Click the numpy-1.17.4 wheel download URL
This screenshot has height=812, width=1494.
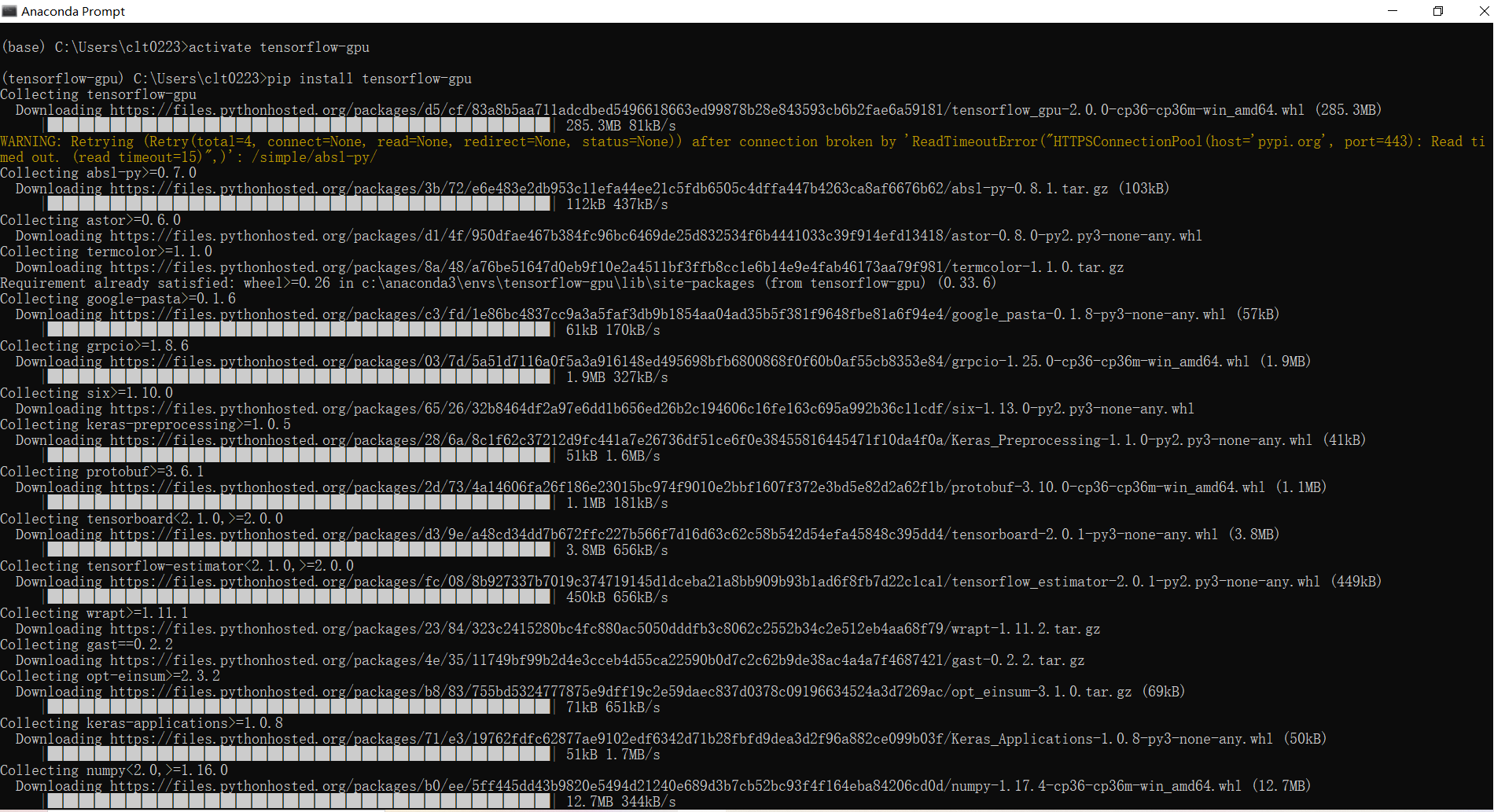click(x=676, y=786)
